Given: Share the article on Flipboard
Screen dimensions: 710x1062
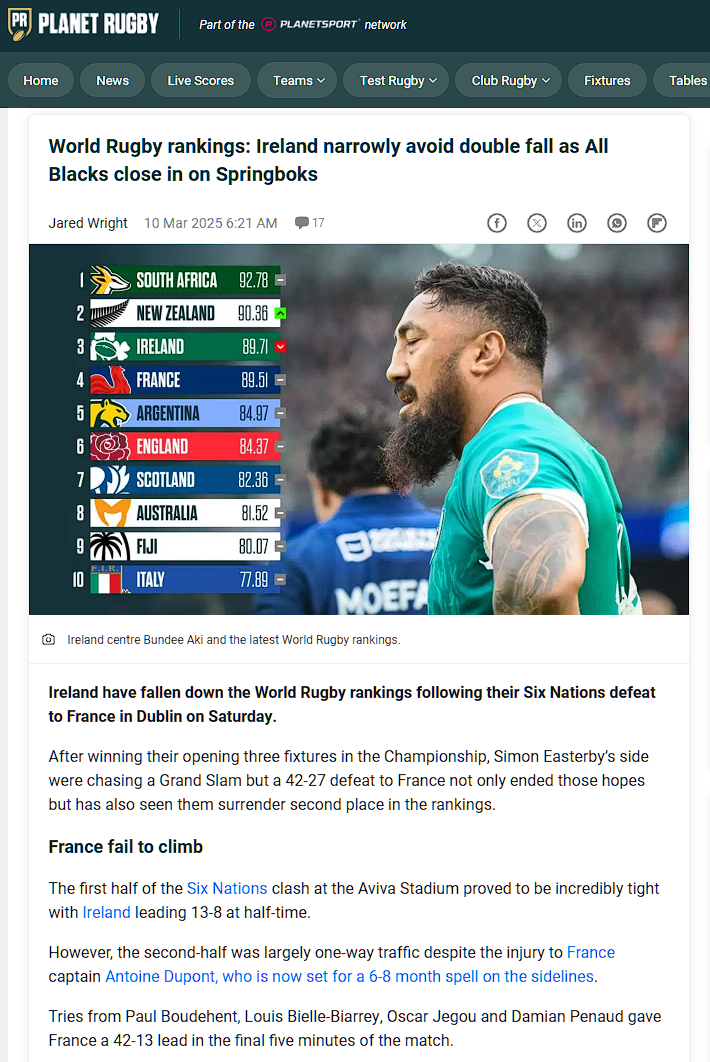Looking at the screenshot, I should (657, 223).
